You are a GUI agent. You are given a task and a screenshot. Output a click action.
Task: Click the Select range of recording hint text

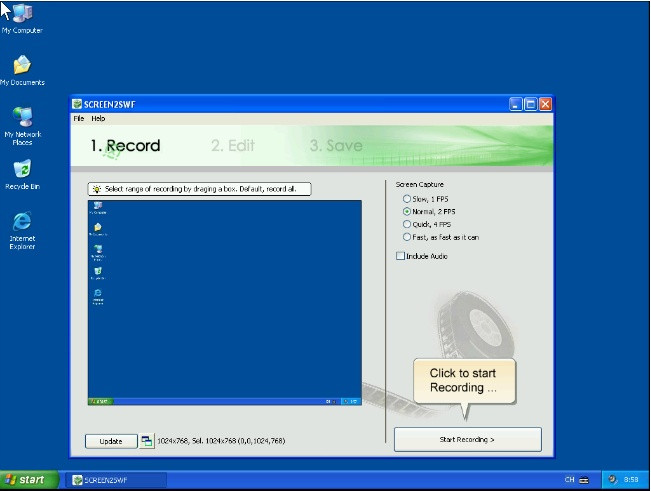[201, 189]
